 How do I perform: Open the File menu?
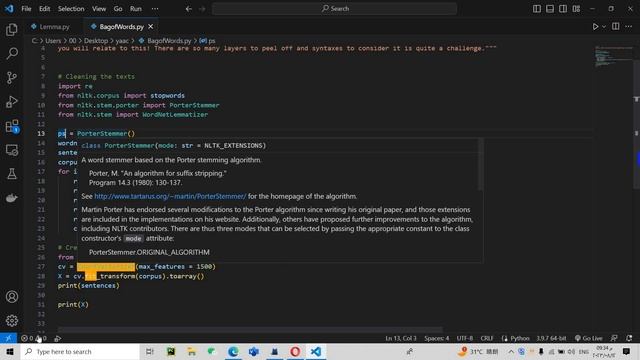pyautogui.click(x=26, y=9)
